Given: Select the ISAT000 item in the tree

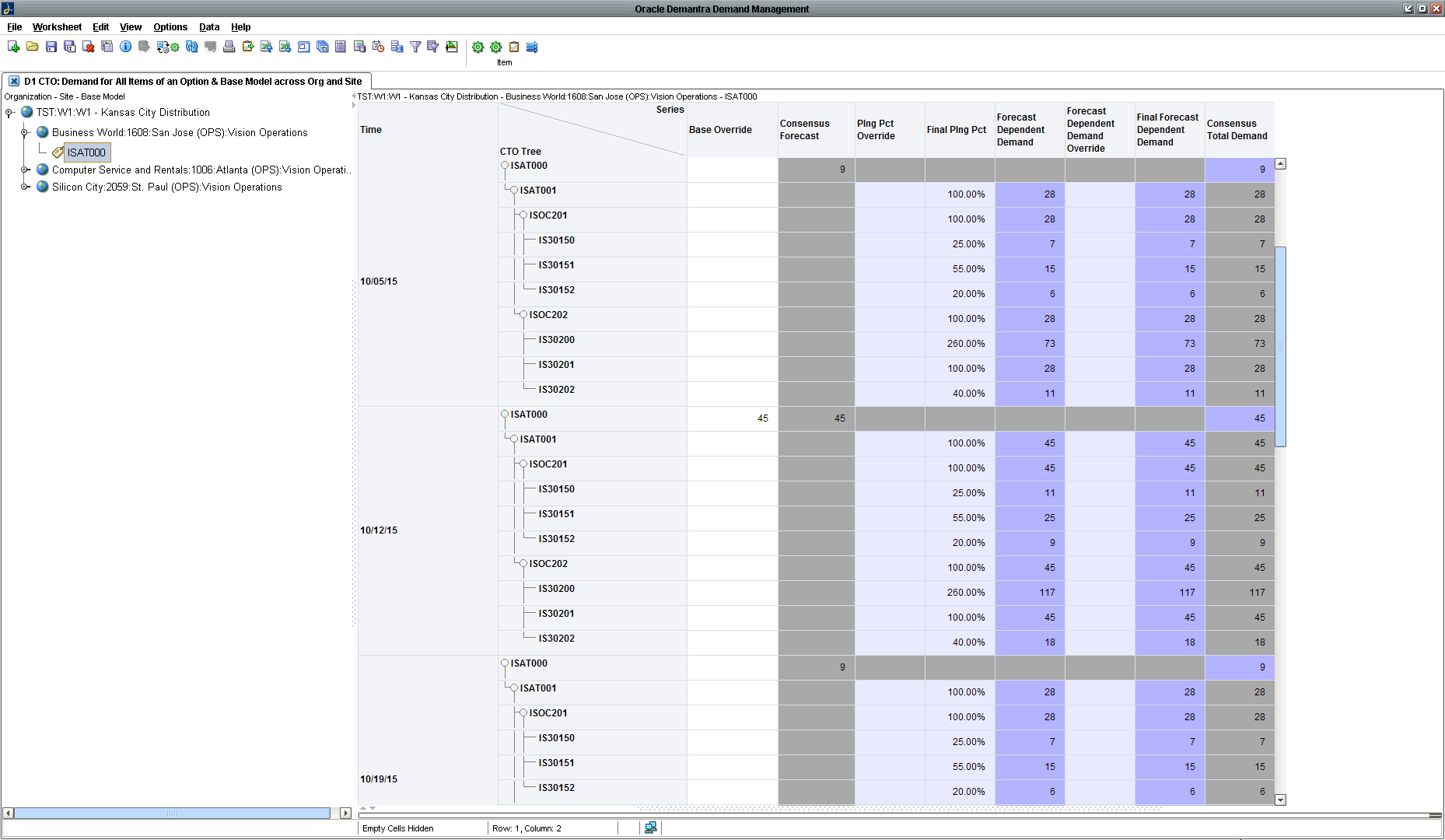Looking at the screenshot, I should [87, 152].
